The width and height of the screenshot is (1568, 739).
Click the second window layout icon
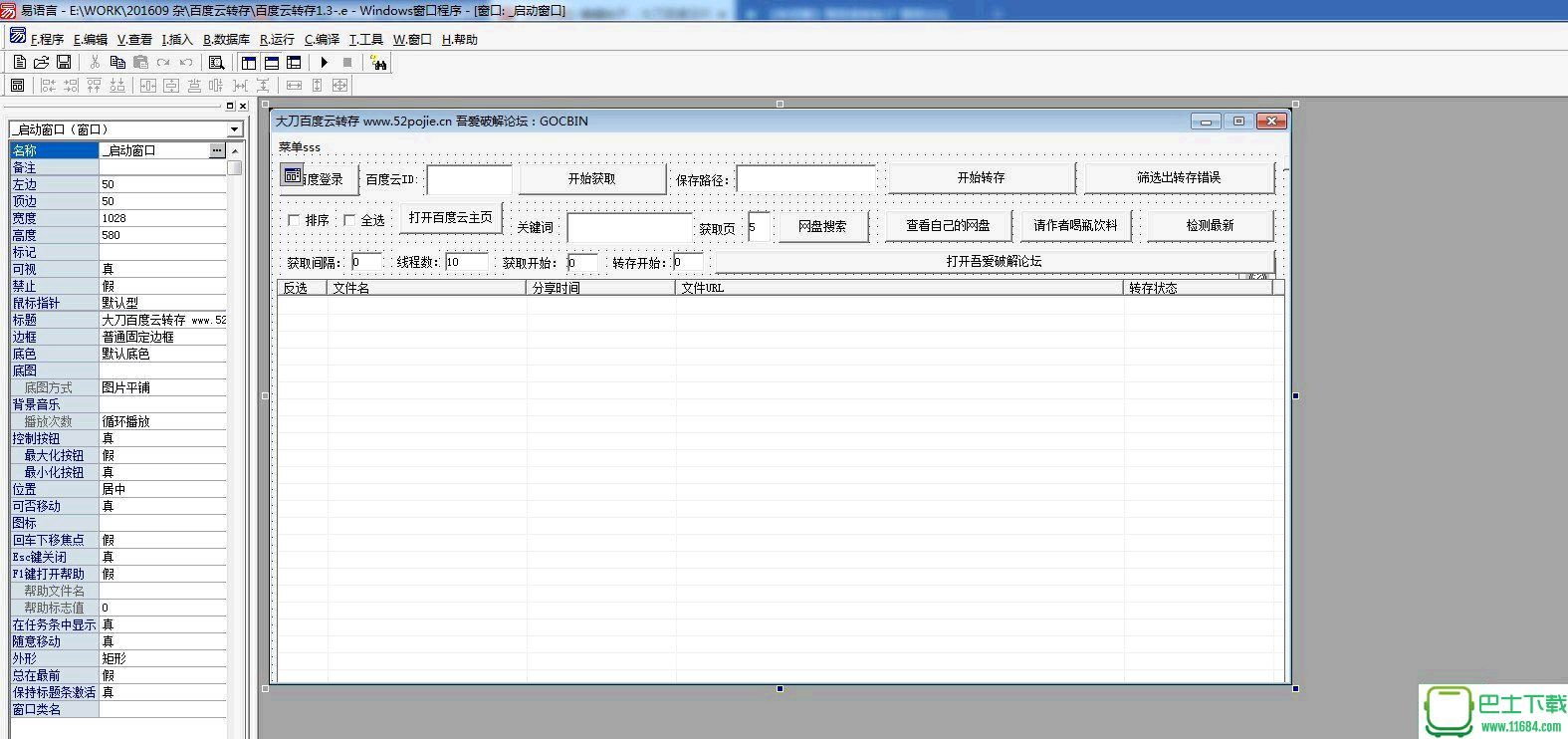tap(272, 62)
